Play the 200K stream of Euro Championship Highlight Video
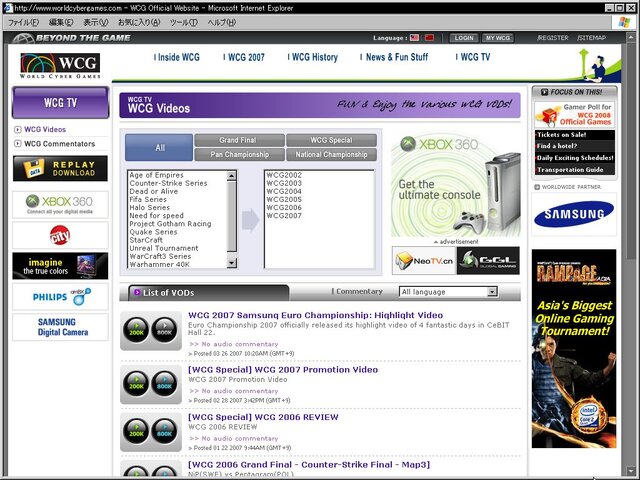 [x=136, y=329]
